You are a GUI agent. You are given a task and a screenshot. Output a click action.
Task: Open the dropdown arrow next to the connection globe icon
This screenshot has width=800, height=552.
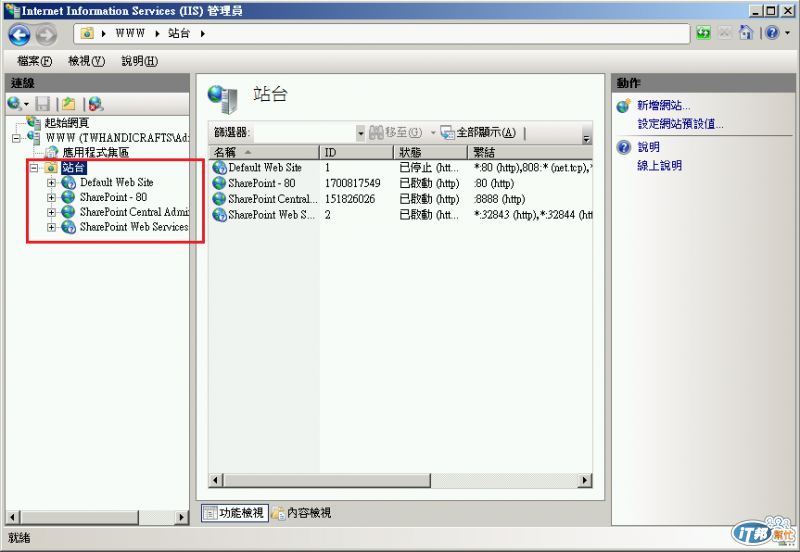pos(26,105)
